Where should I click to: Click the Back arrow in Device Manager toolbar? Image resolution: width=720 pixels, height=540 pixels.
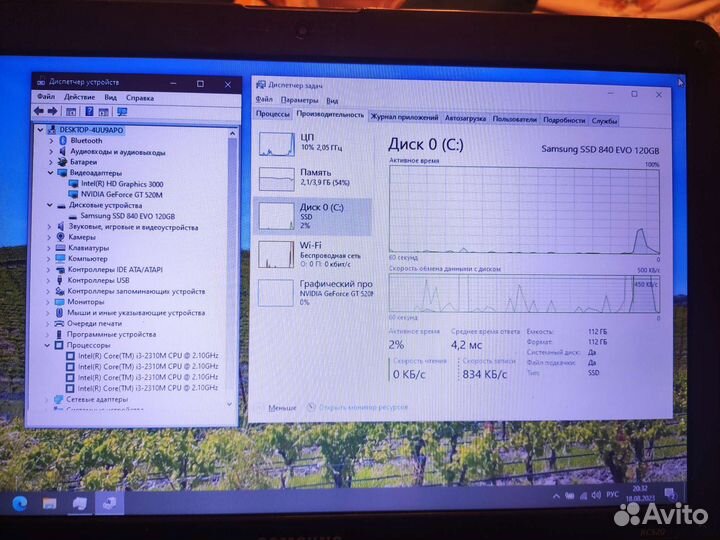click(x=39, y=111)
